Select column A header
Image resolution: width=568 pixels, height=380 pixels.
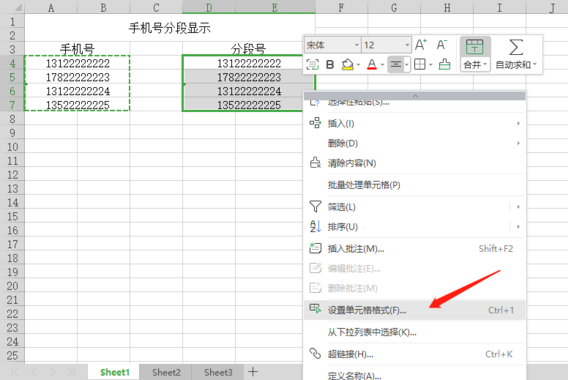click(x=51, y=7)
